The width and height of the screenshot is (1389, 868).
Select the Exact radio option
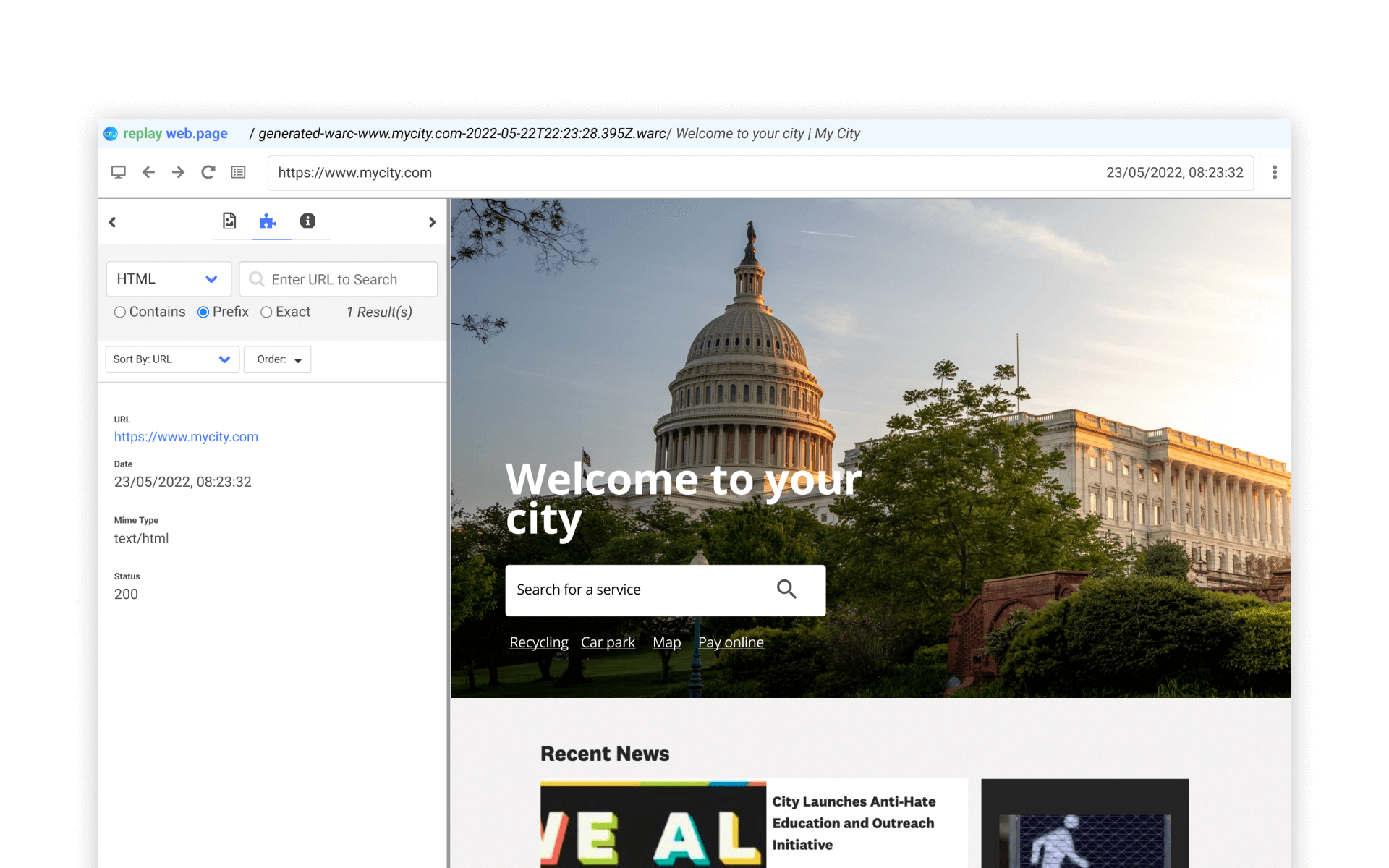coord(266,312)
